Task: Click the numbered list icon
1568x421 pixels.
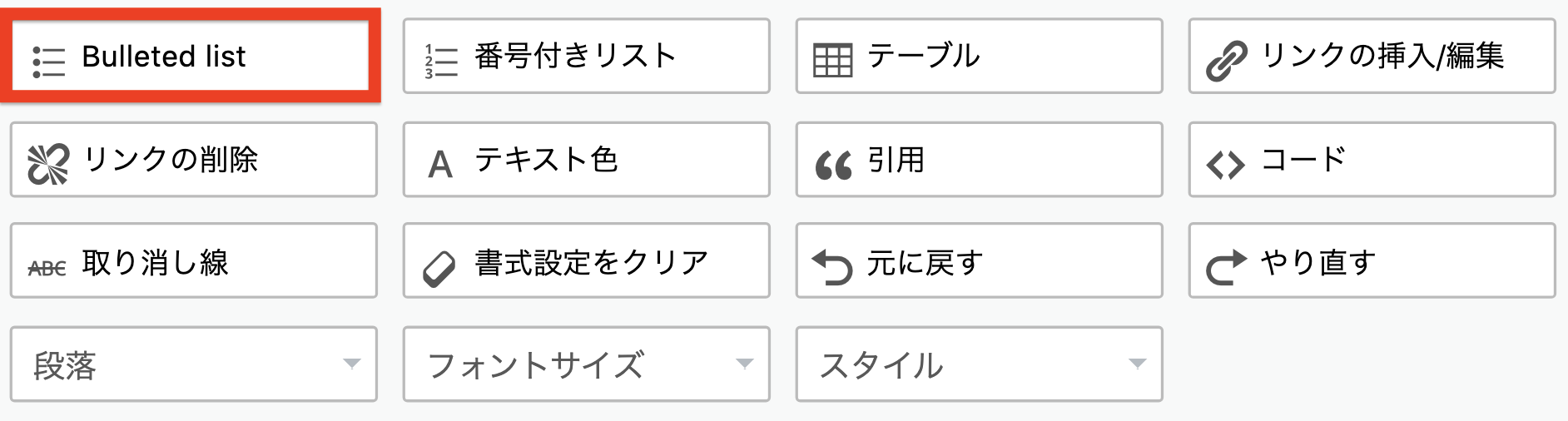Action: 441,61
